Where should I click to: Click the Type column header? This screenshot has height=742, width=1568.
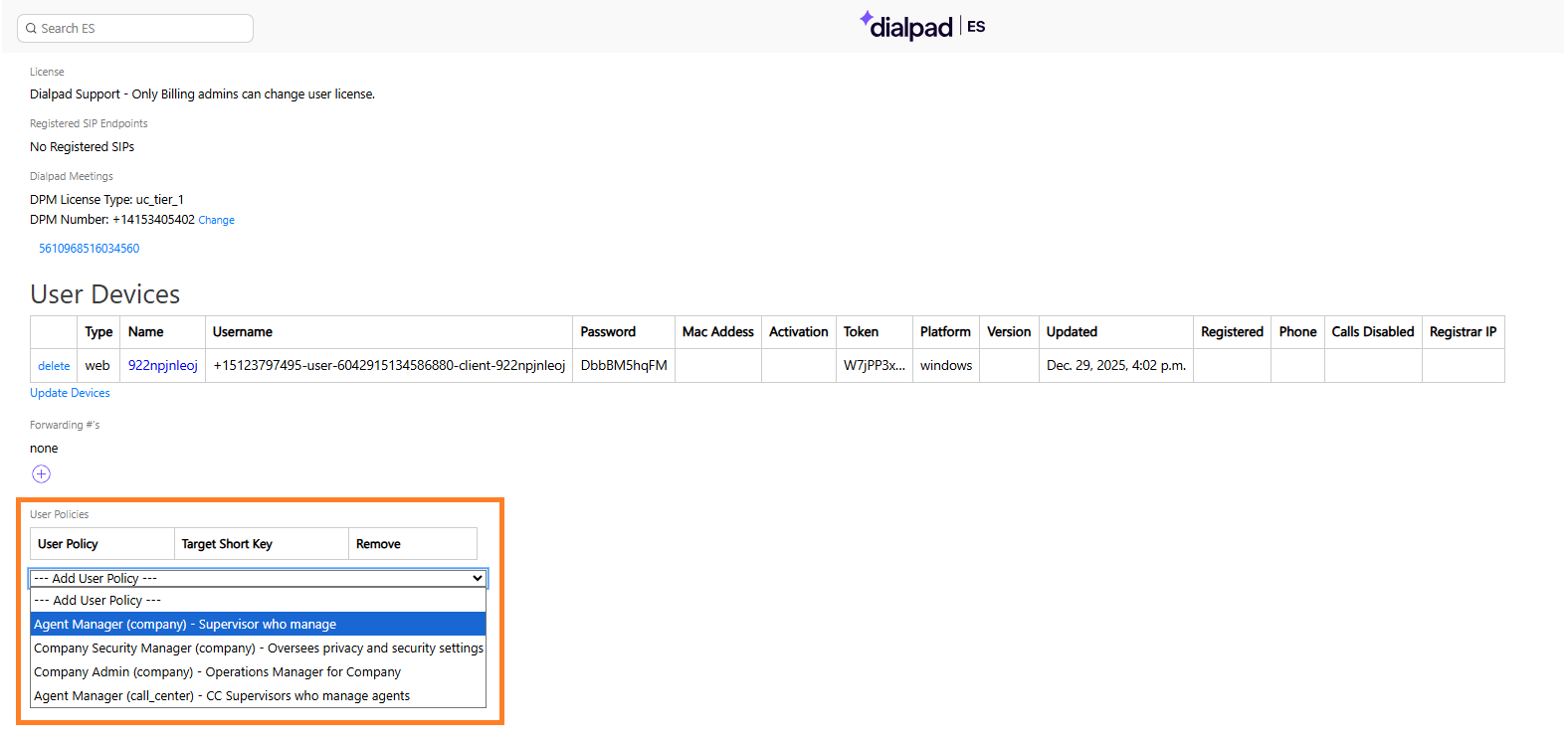click(98, 332)
